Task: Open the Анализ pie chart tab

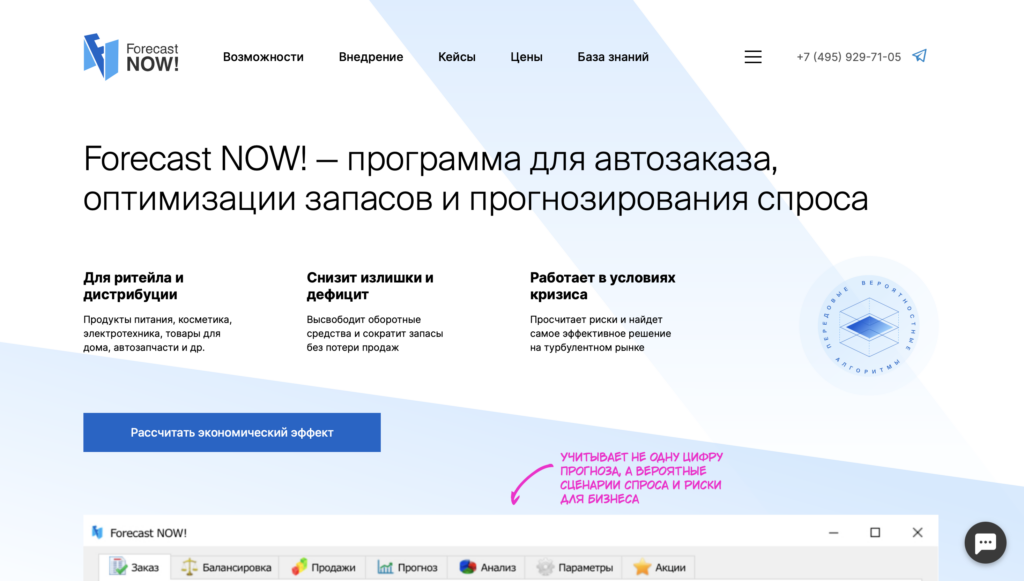Action: (x=487, y=567)
